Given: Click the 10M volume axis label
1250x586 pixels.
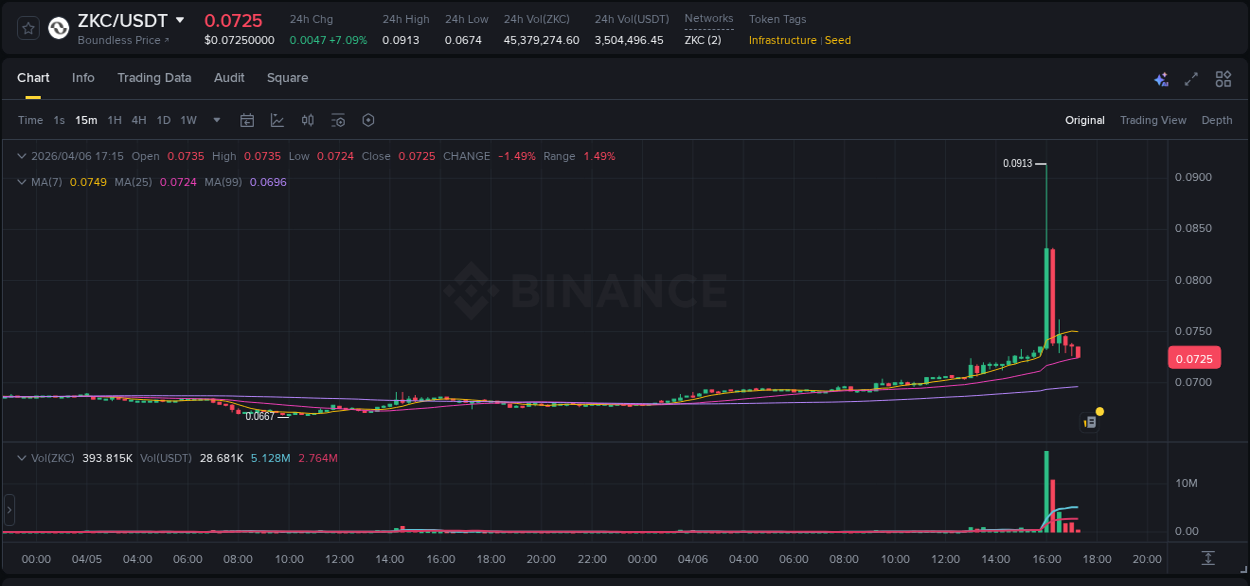Looking at the screenshot, I should (1187, 483).
